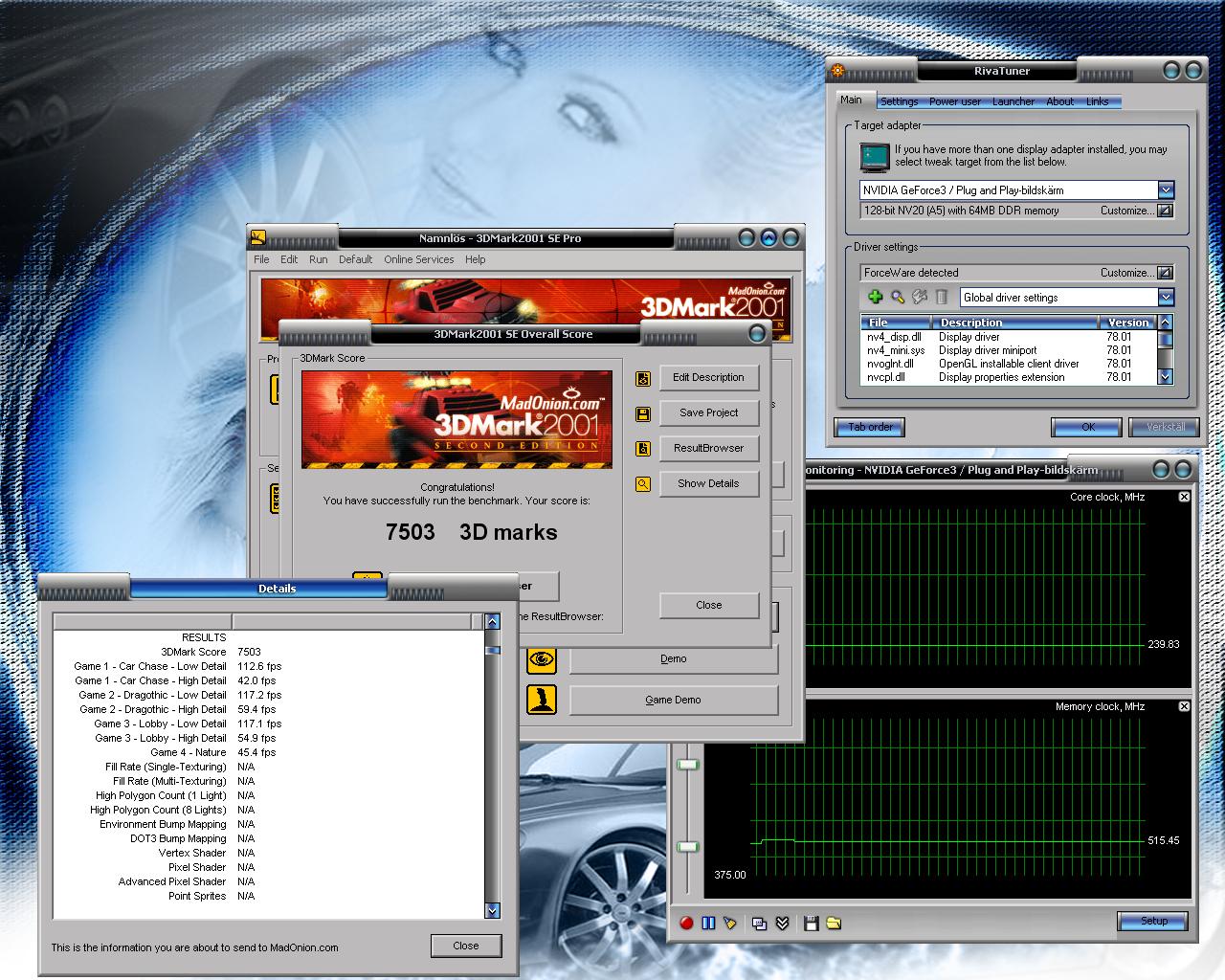Click the magnifier icon in RivaTuner driver settings
This screenshot has width=1225, height=980.
[x=898, y=298]
